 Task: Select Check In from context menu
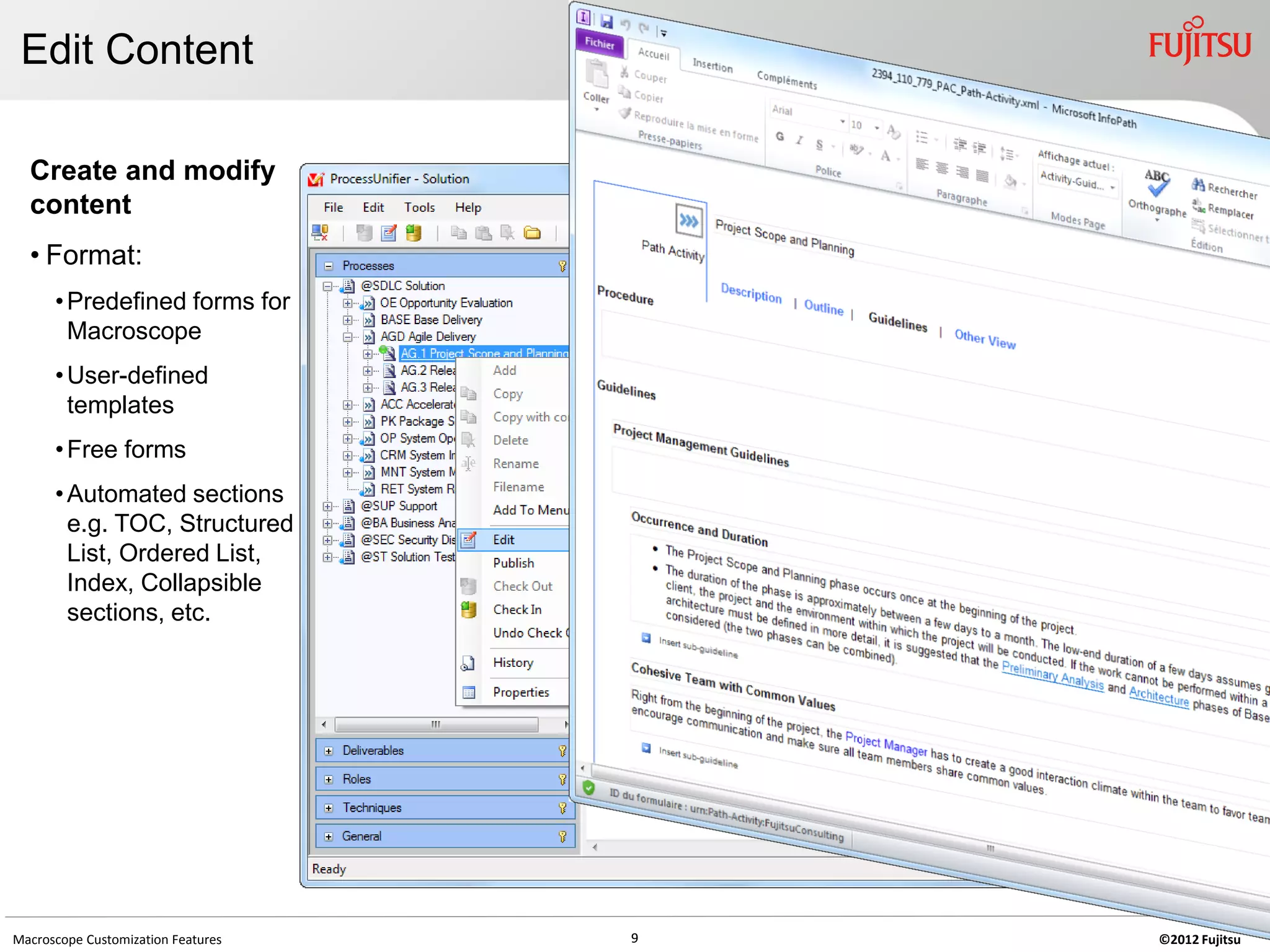pos(517,610)
